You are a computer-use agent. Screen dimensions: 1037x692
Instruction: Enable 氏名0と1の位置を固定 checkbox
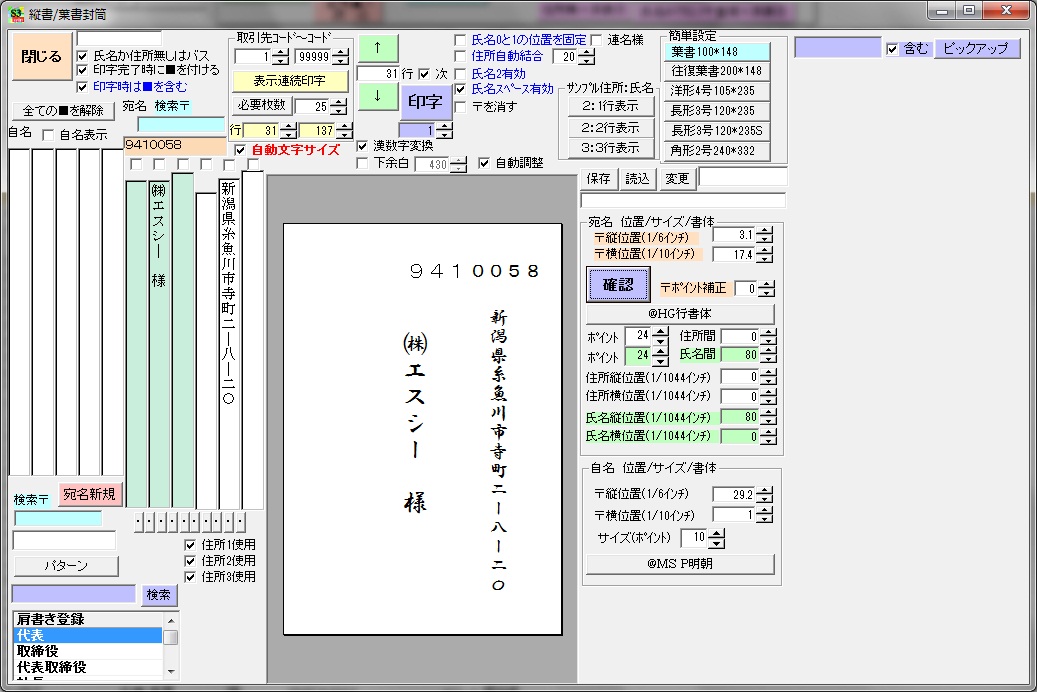[x=460, y=40]
